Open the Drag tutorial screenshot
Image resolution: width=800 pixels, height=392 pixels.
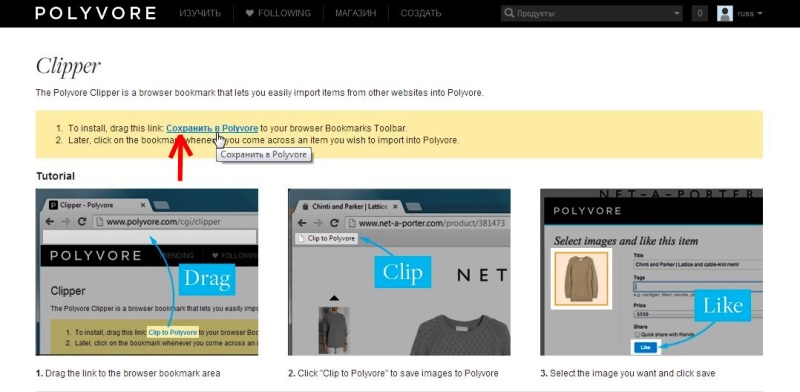(147, 272)
